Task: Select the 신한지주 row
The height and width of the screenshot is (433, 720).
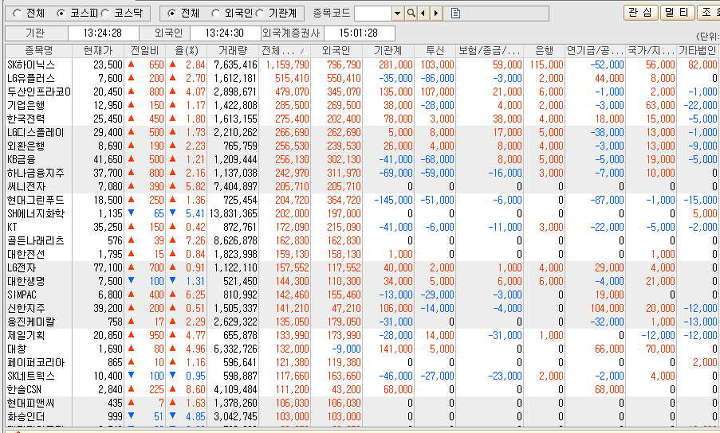Action: click(362, 309)
